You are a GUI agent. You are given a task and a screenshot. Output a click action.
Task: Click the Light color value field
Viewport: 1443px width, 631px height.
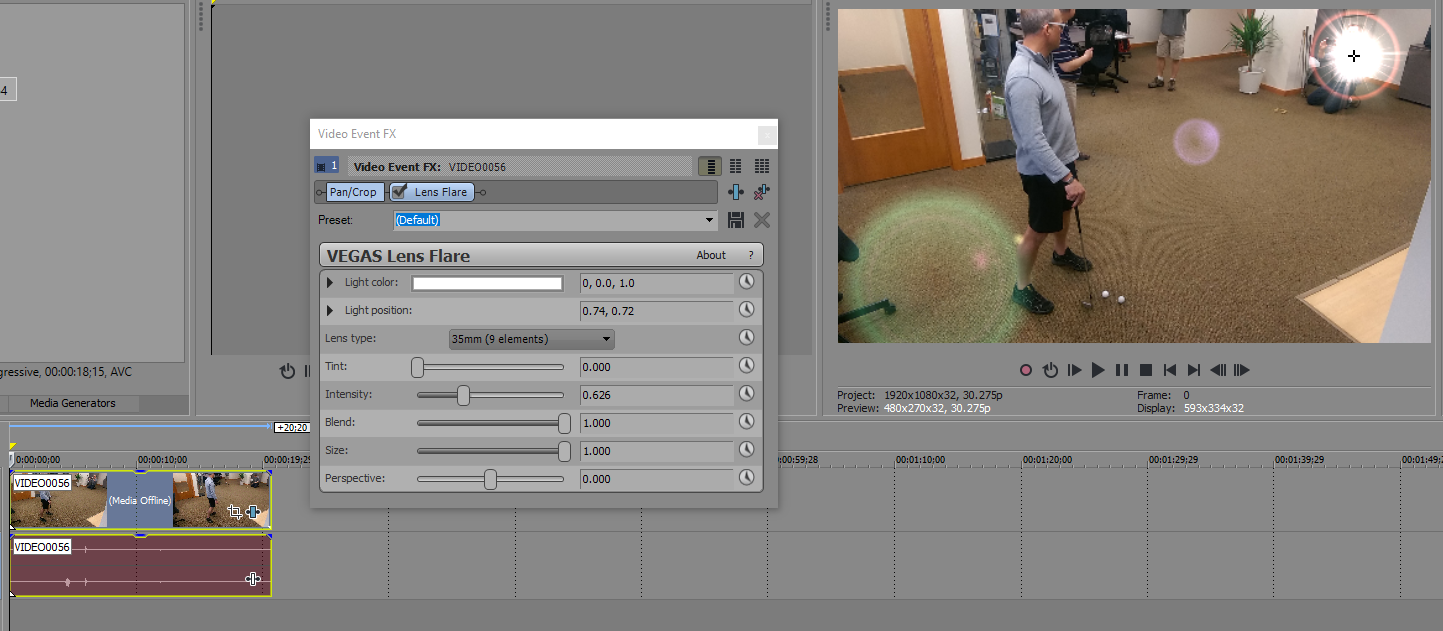pos(656,283)
